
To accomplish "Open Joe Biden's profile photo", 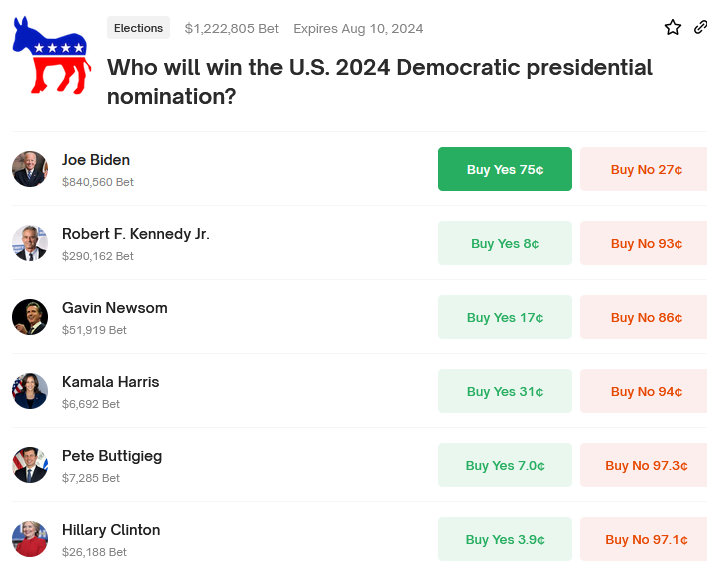I will coord(30,169).
